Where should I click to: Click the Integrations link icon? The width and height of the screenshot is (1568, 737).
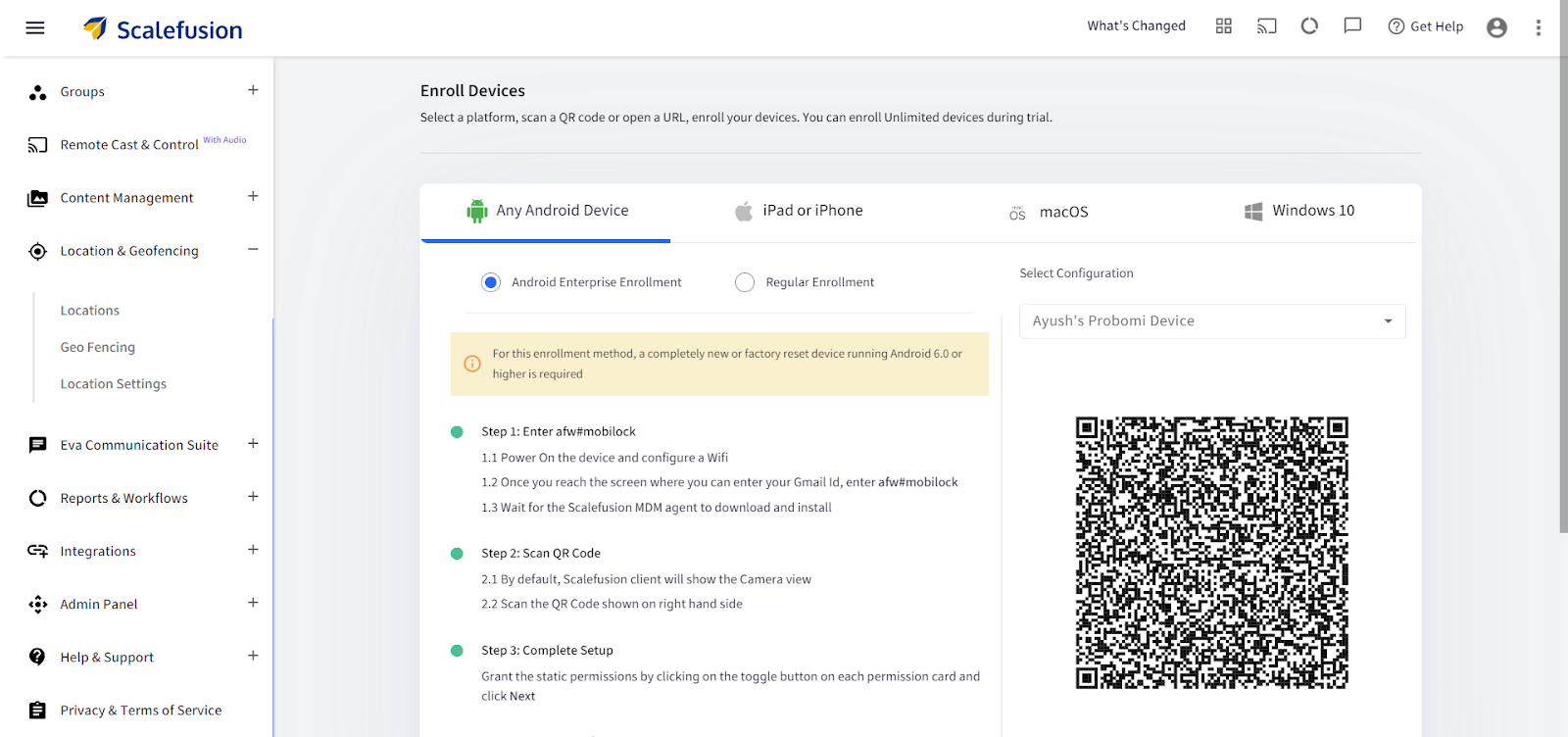[x=37, y=551]
